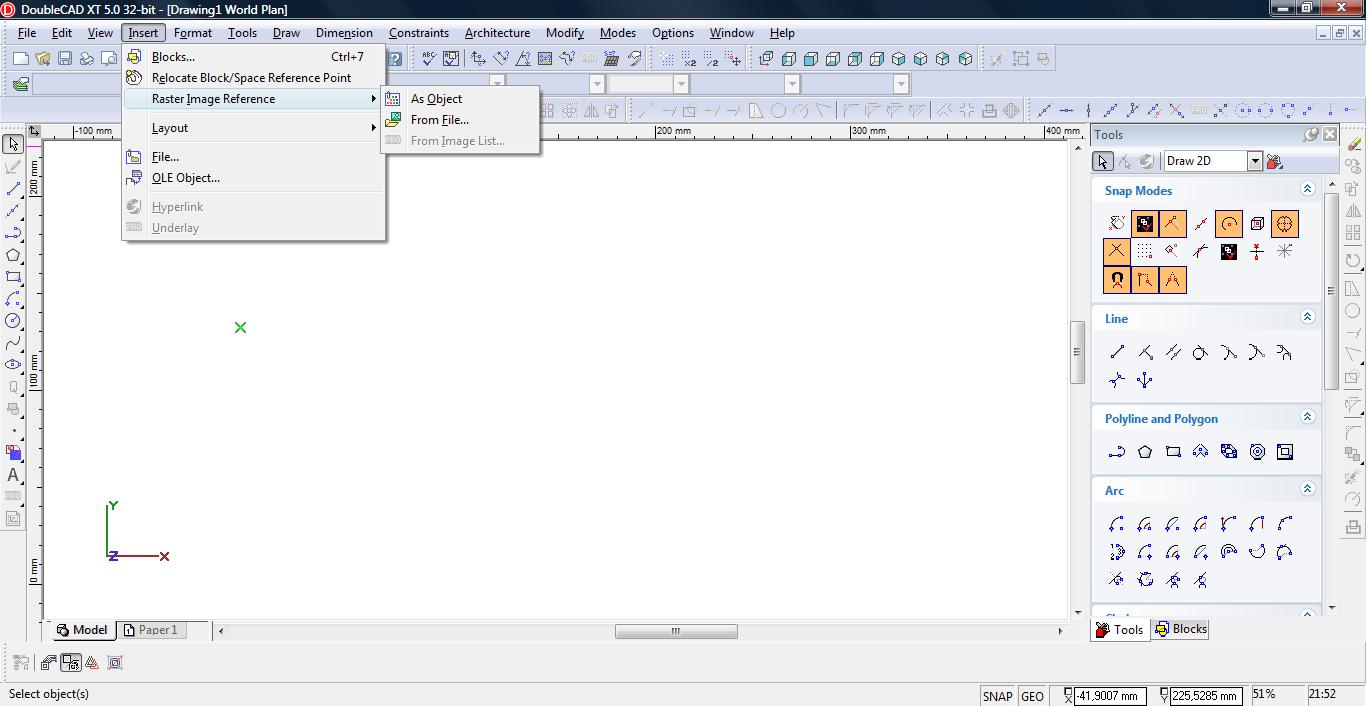Choose the first arc tool in Arc section
The height and width of the screenshot is (706, 1369).
point(1117,524)
